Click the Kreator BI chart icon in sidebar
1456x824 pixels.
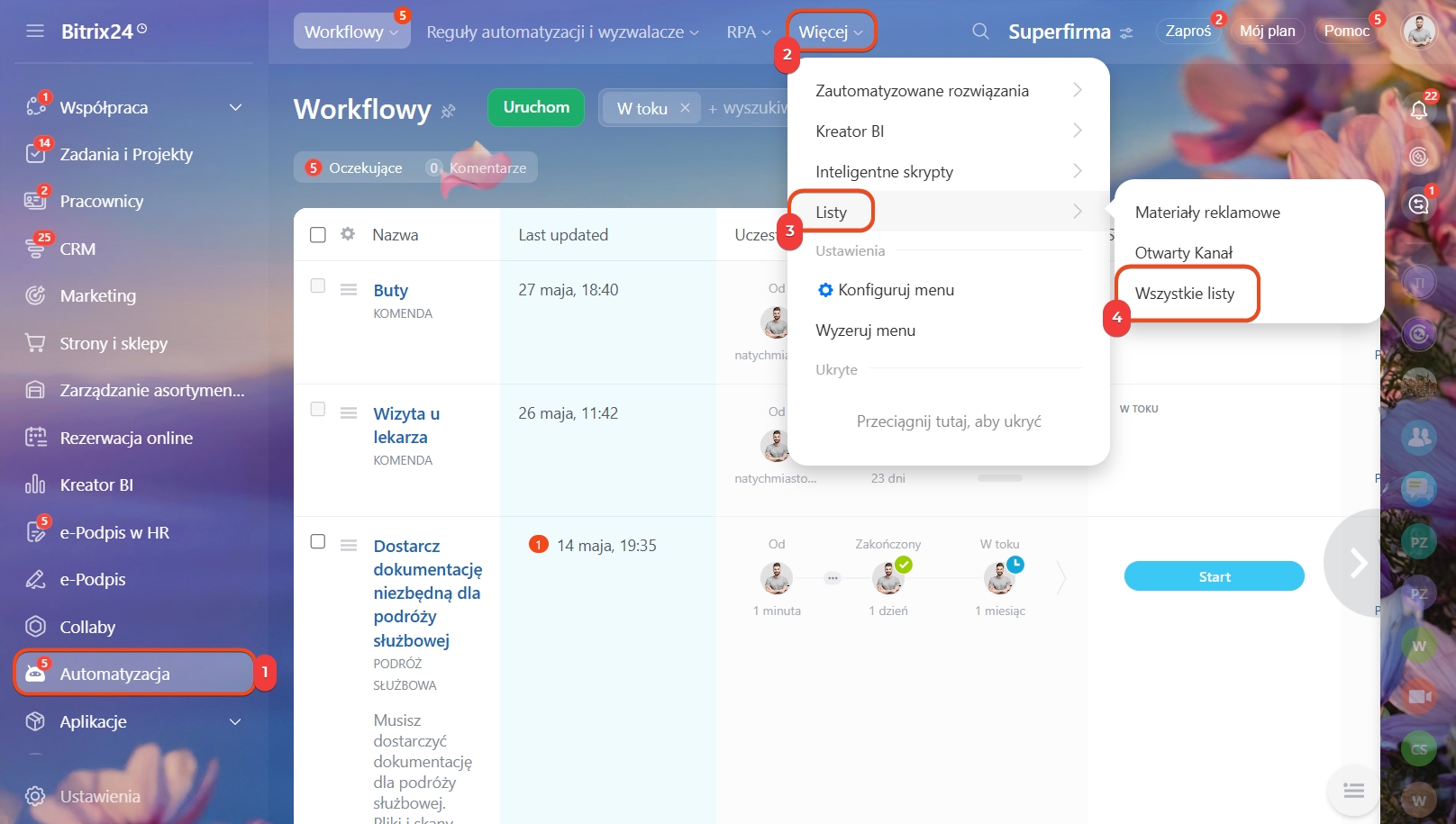[x=35, y=484]
